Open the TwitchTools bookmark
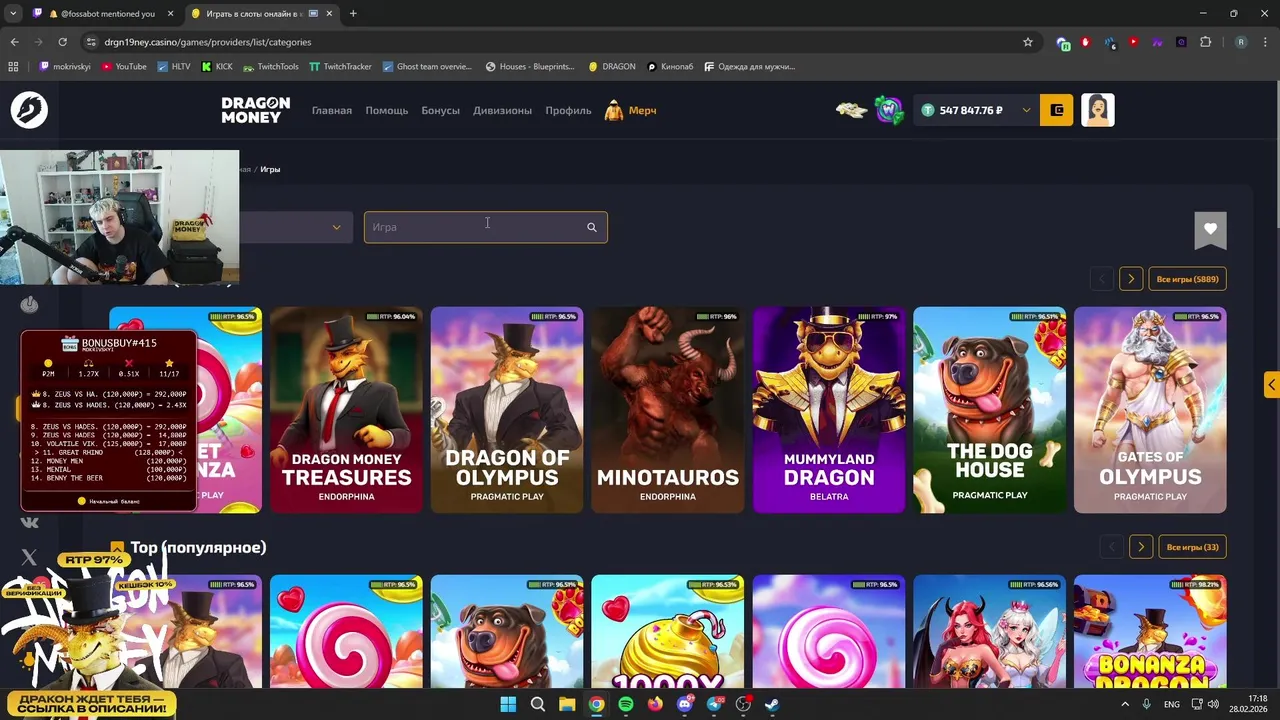The image size is (1280, 720). (271, 67)
